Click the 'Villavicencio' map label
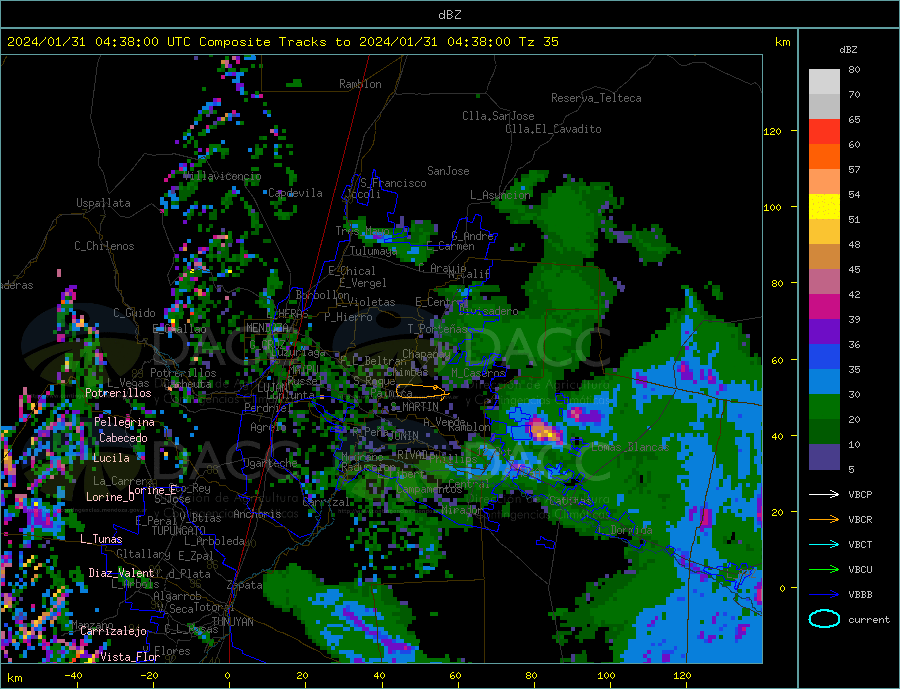900x689 pixels. coord(223,176)
